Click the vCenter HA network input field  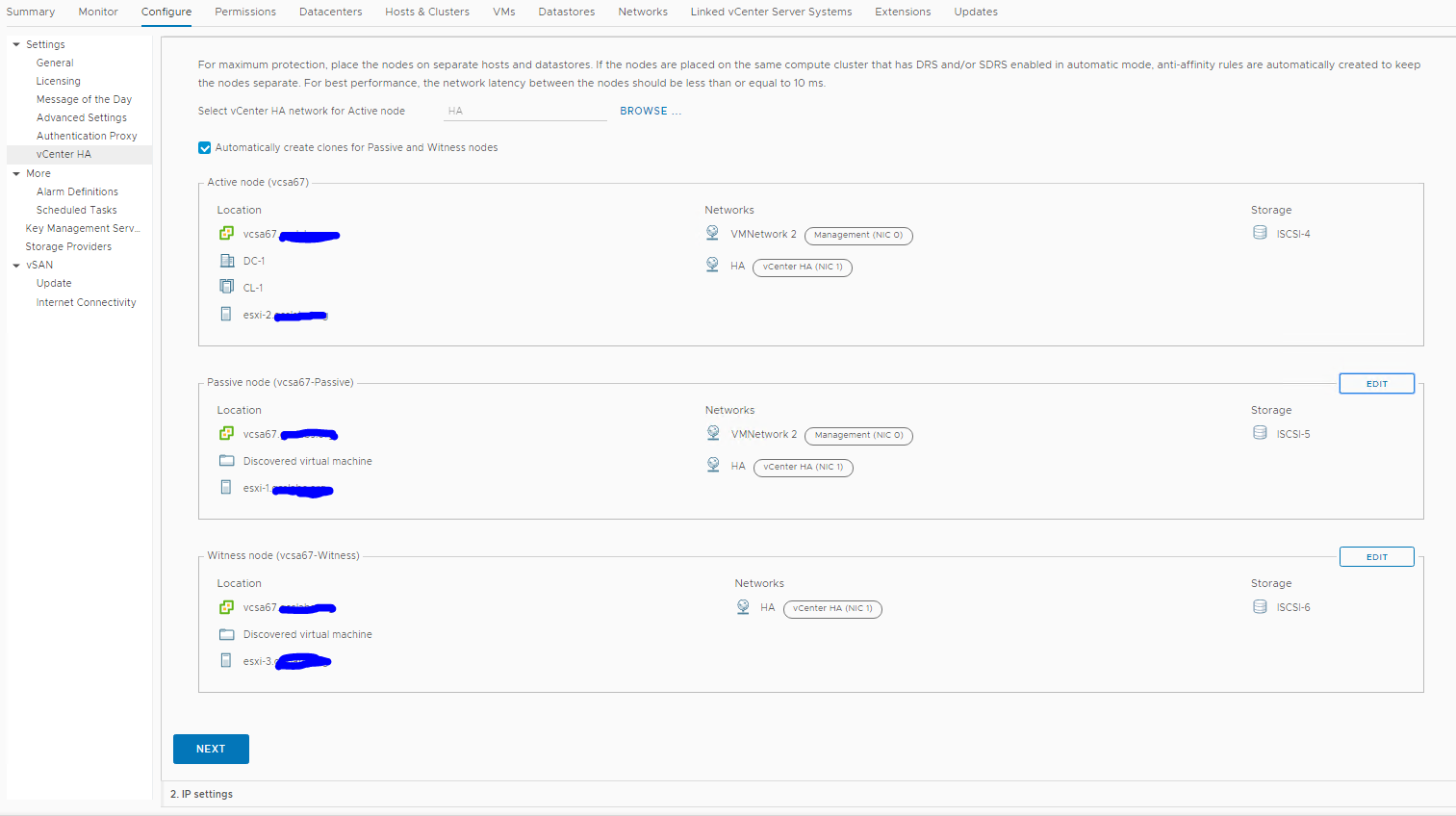coord(524,112)
